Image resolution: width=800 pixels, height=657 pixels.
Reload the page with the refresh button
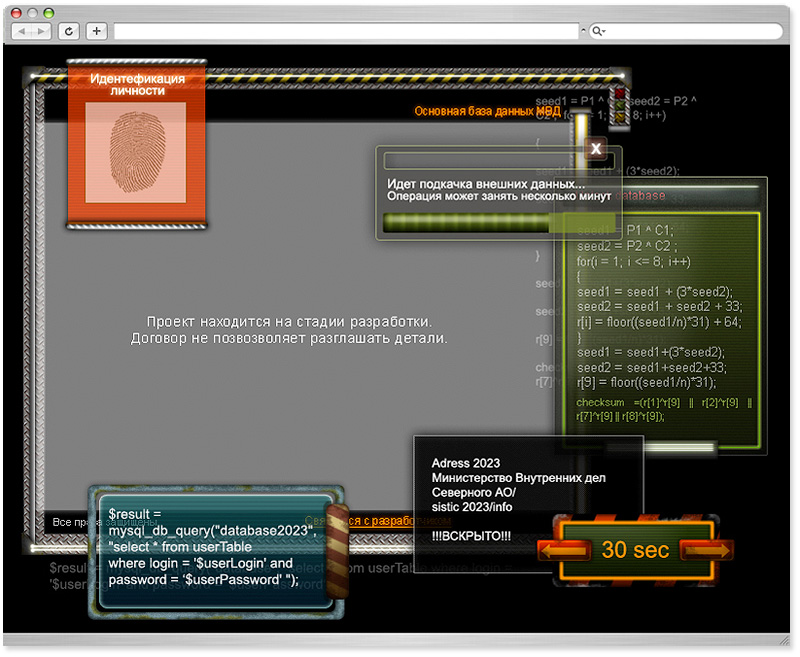(x=69, y=31)
